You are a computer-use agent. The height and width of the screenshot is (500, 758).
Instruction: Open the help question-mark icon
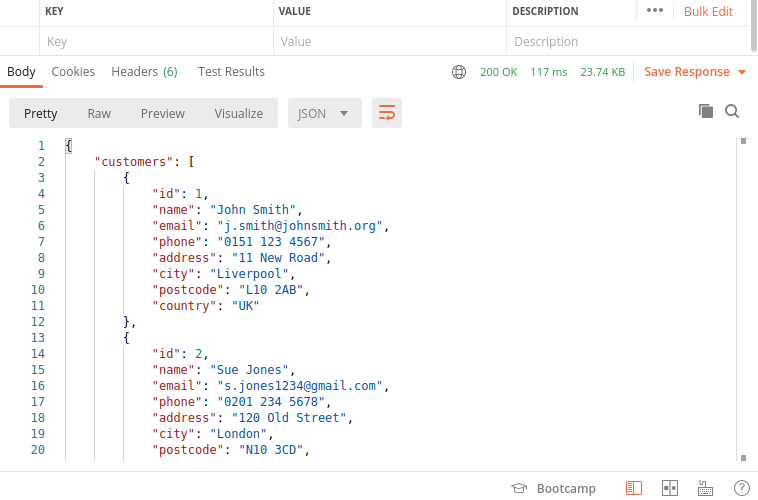tap(741, 488)
